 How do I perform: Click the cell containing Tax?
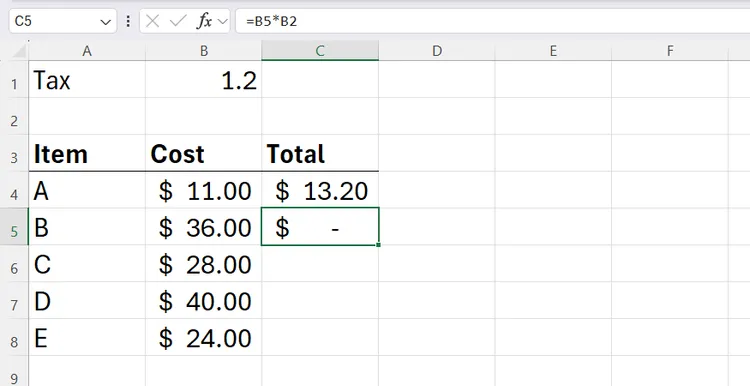tap(87, 79)
